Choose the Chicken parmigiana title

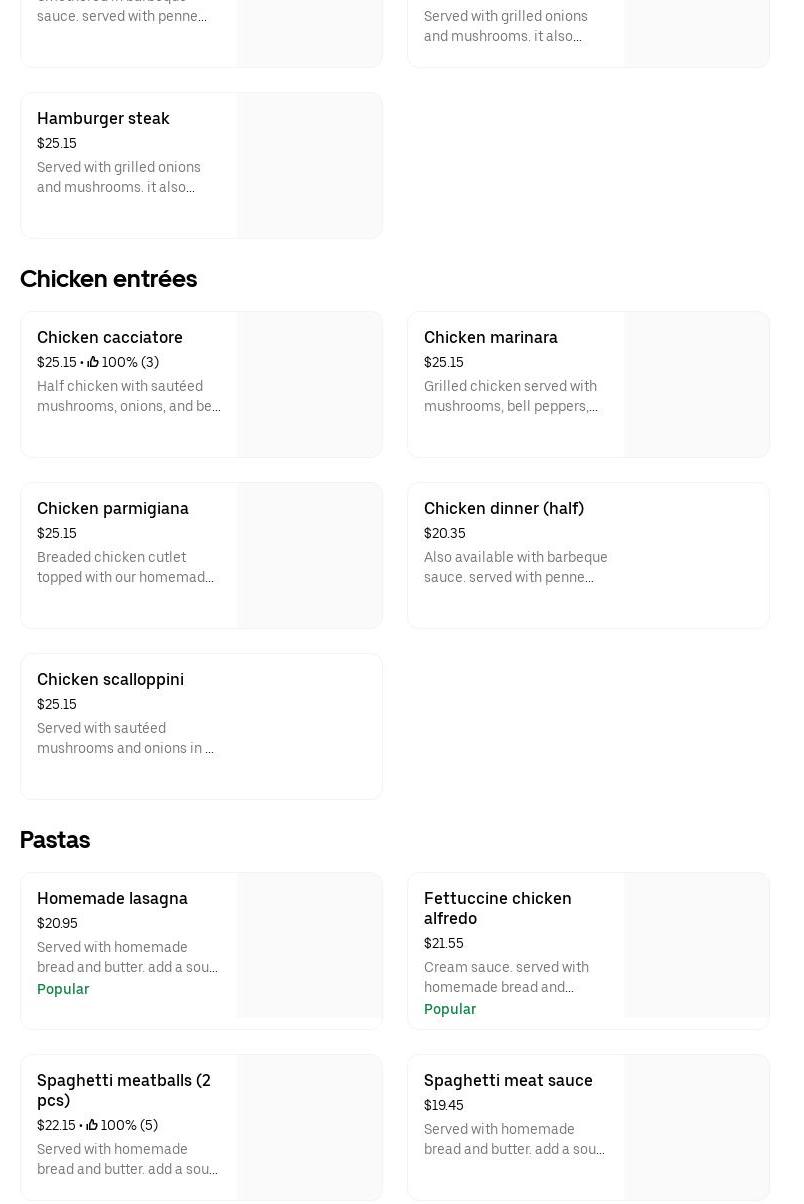pos(113,508)
